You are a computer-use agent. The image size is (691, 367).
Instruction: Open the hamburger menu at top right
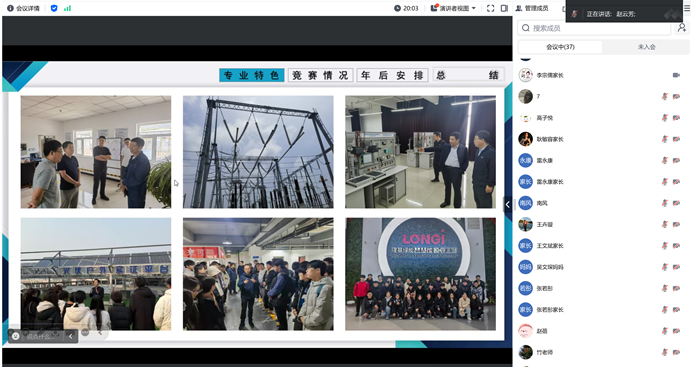(687, 7)
